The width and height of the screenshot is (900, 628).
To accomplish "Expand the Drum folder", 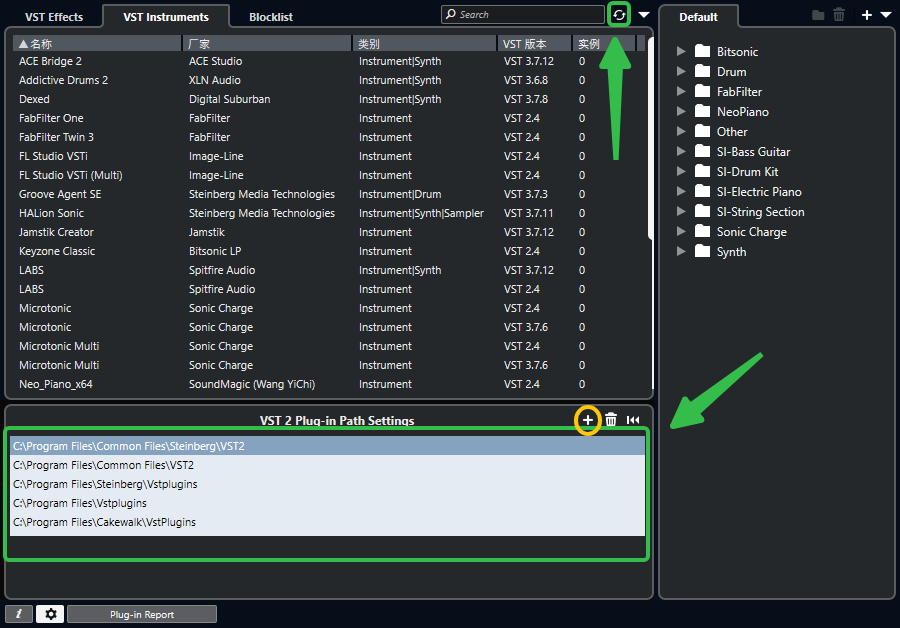I will (x=681, y=71).
